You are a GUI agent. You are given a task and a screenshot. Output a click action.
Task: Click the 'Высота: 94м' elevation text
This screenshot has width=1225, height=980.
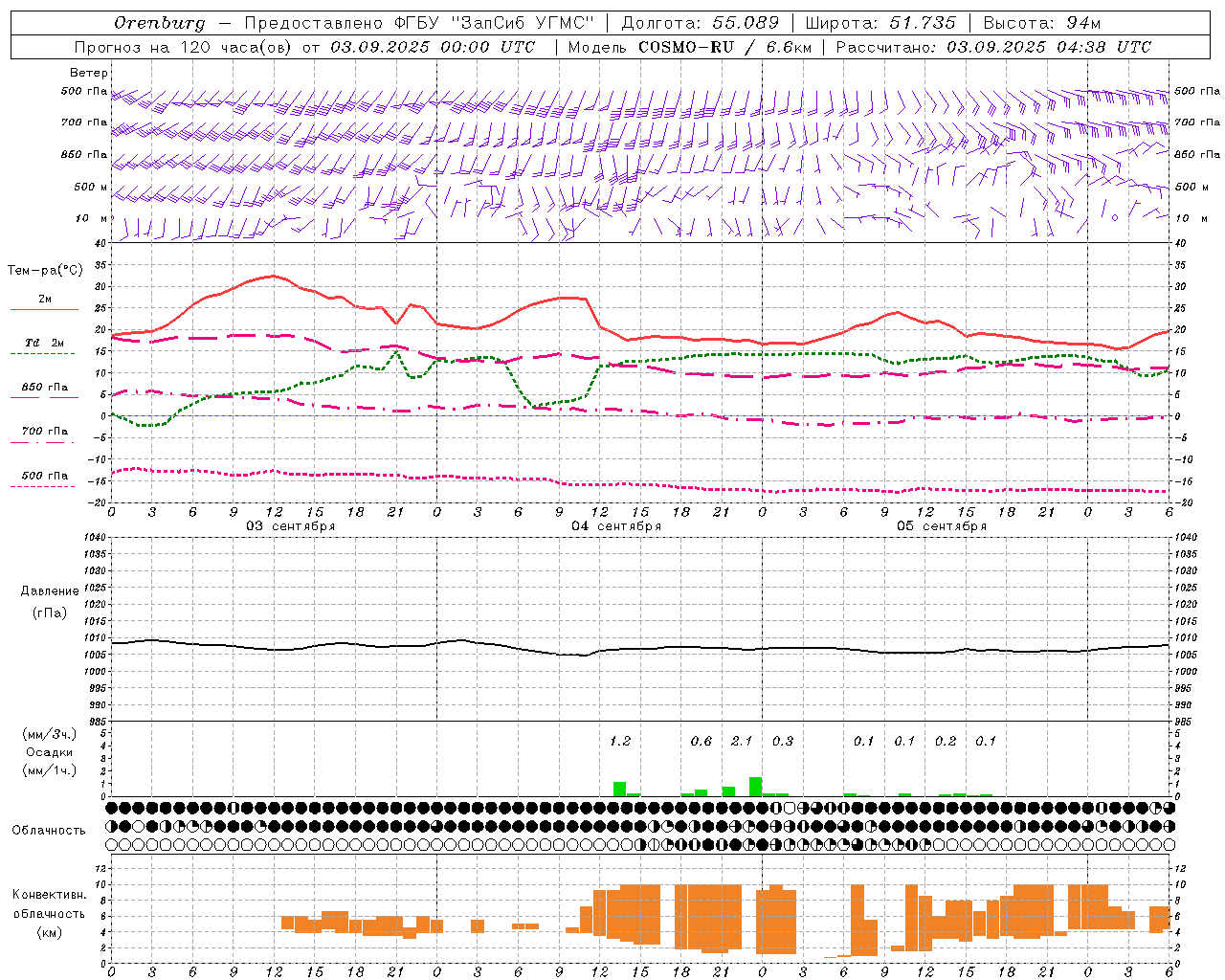tap(1042, 22)
